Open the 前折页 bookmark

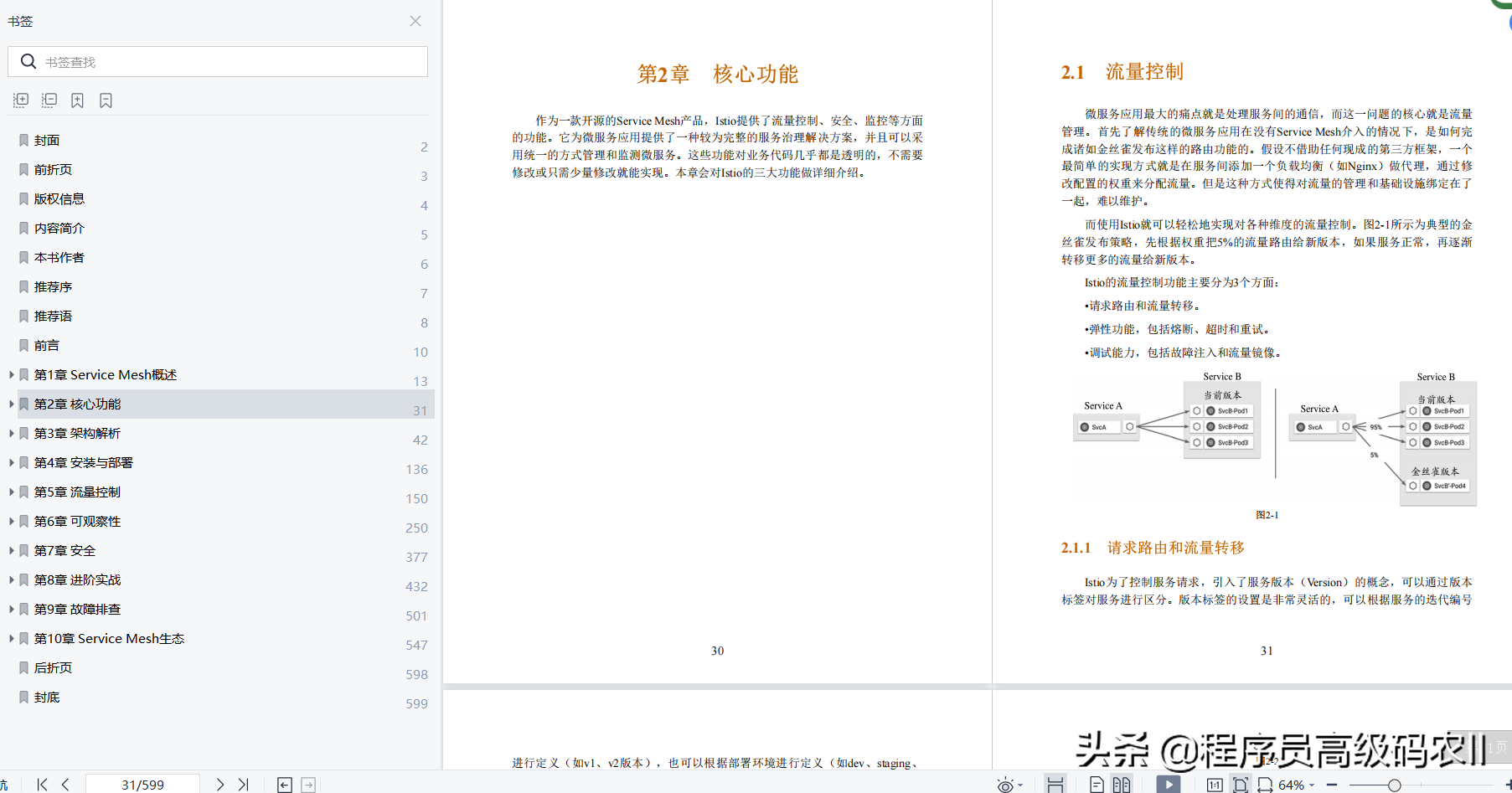tap(53, 169)
